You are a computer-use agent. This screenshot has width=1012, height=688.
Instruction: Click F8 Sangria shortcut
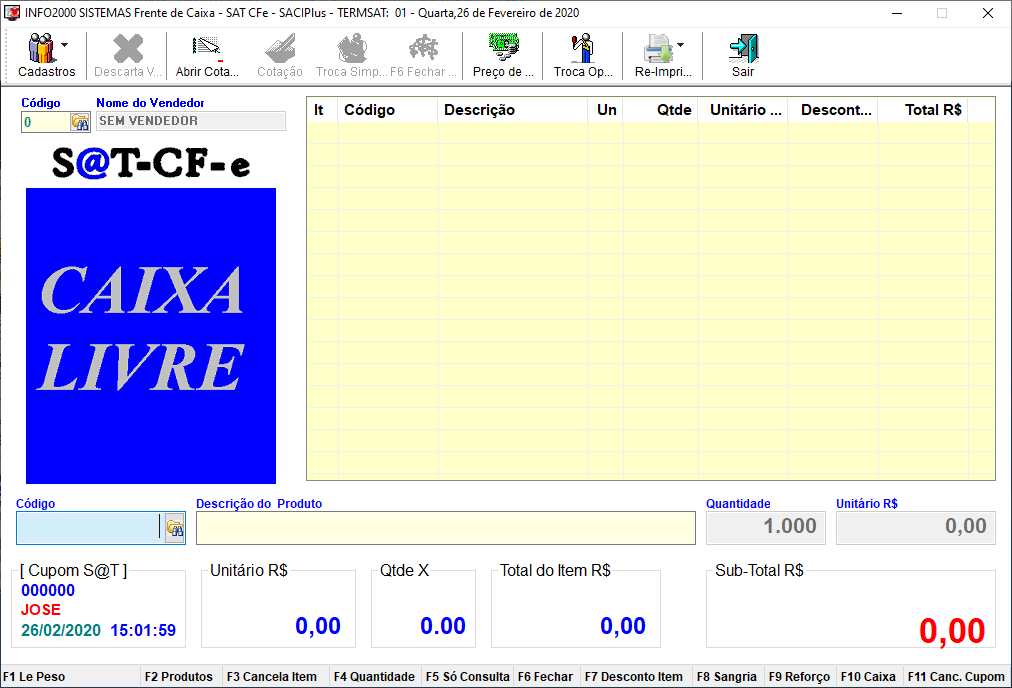click(727, 676)
